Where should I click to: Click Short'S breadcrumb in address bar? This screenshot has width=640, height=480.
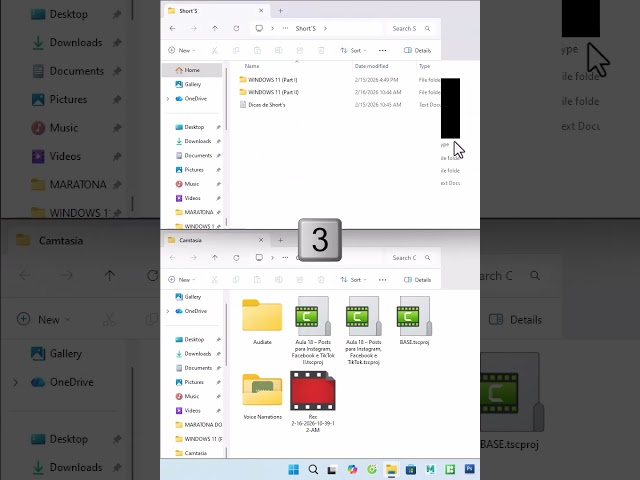click(x=306, y=29)
